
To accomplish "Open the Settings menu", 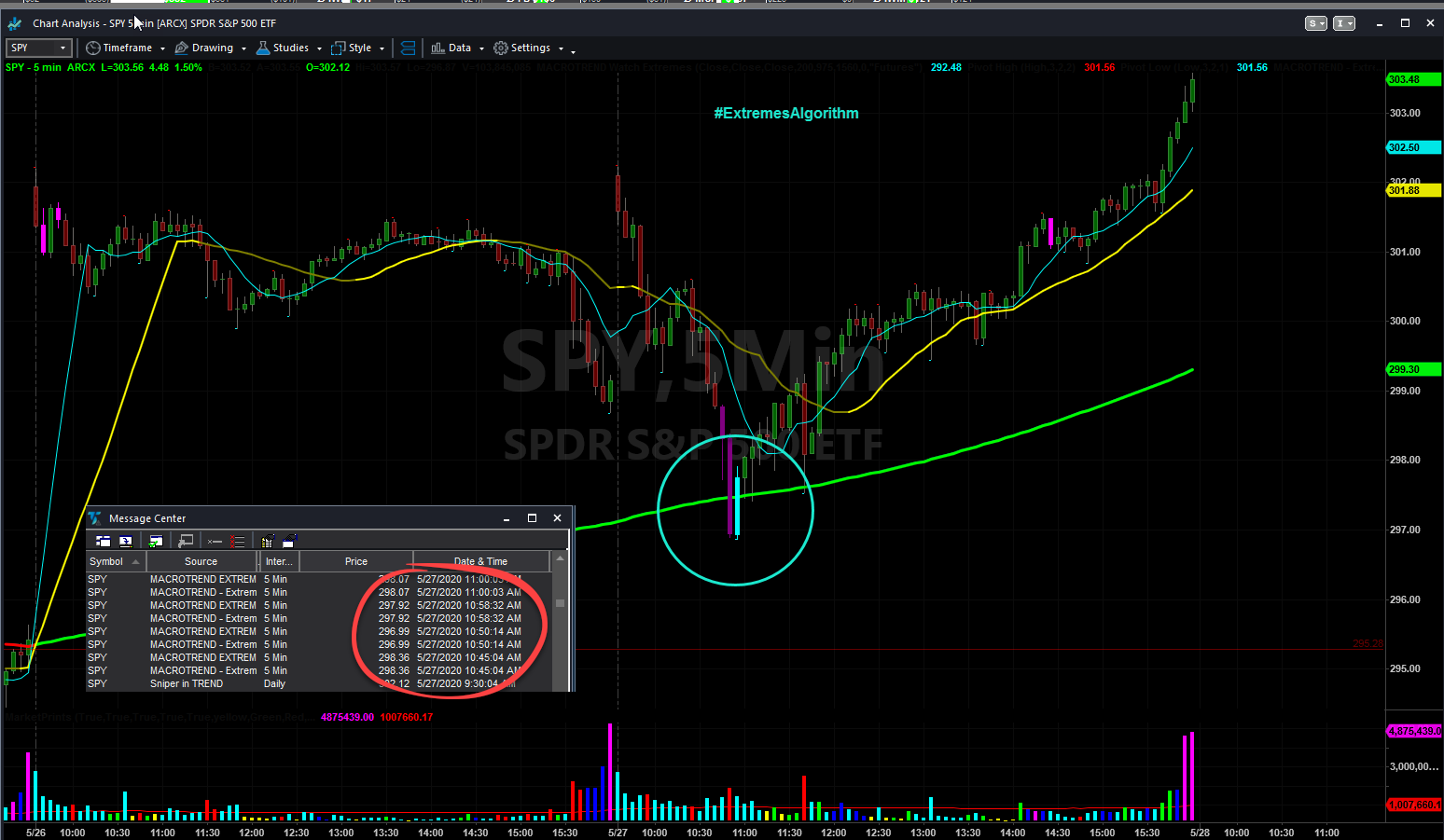I will (x=525, y=48).
